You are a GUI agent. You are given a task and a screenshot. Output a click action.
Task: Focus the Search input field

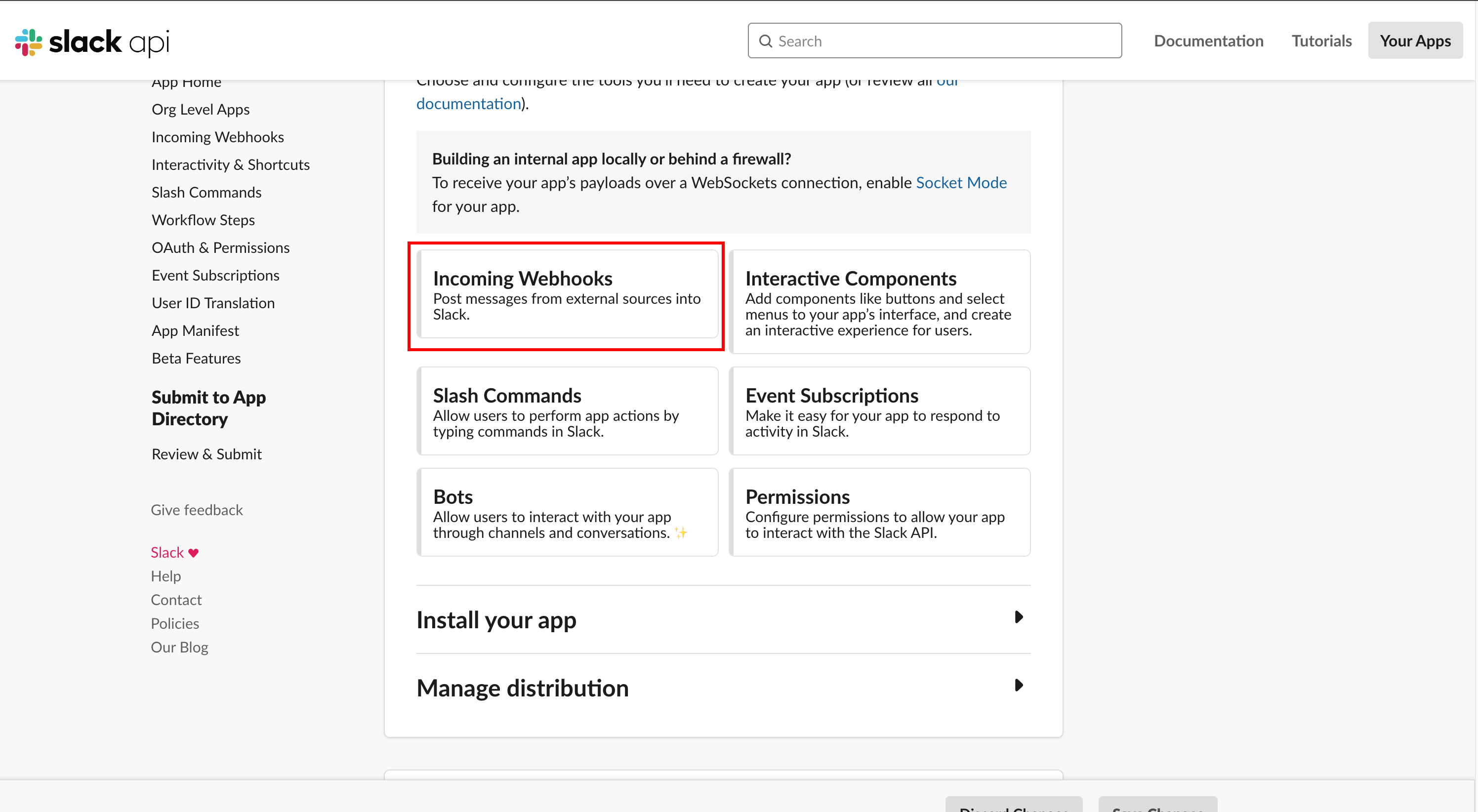[935, 41]
